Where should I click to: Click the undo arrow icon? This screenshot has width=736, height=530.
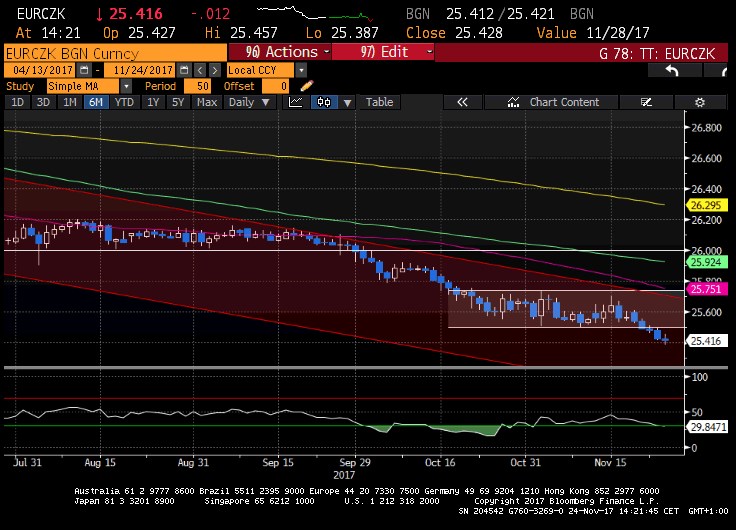[x=671, y=70]
